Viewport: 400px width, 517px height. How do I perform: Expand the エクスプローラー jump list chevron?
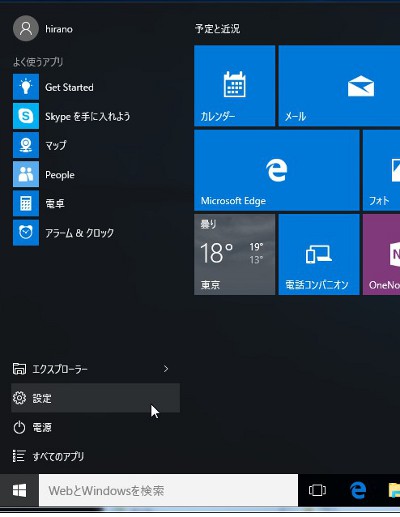pos(166,369)
